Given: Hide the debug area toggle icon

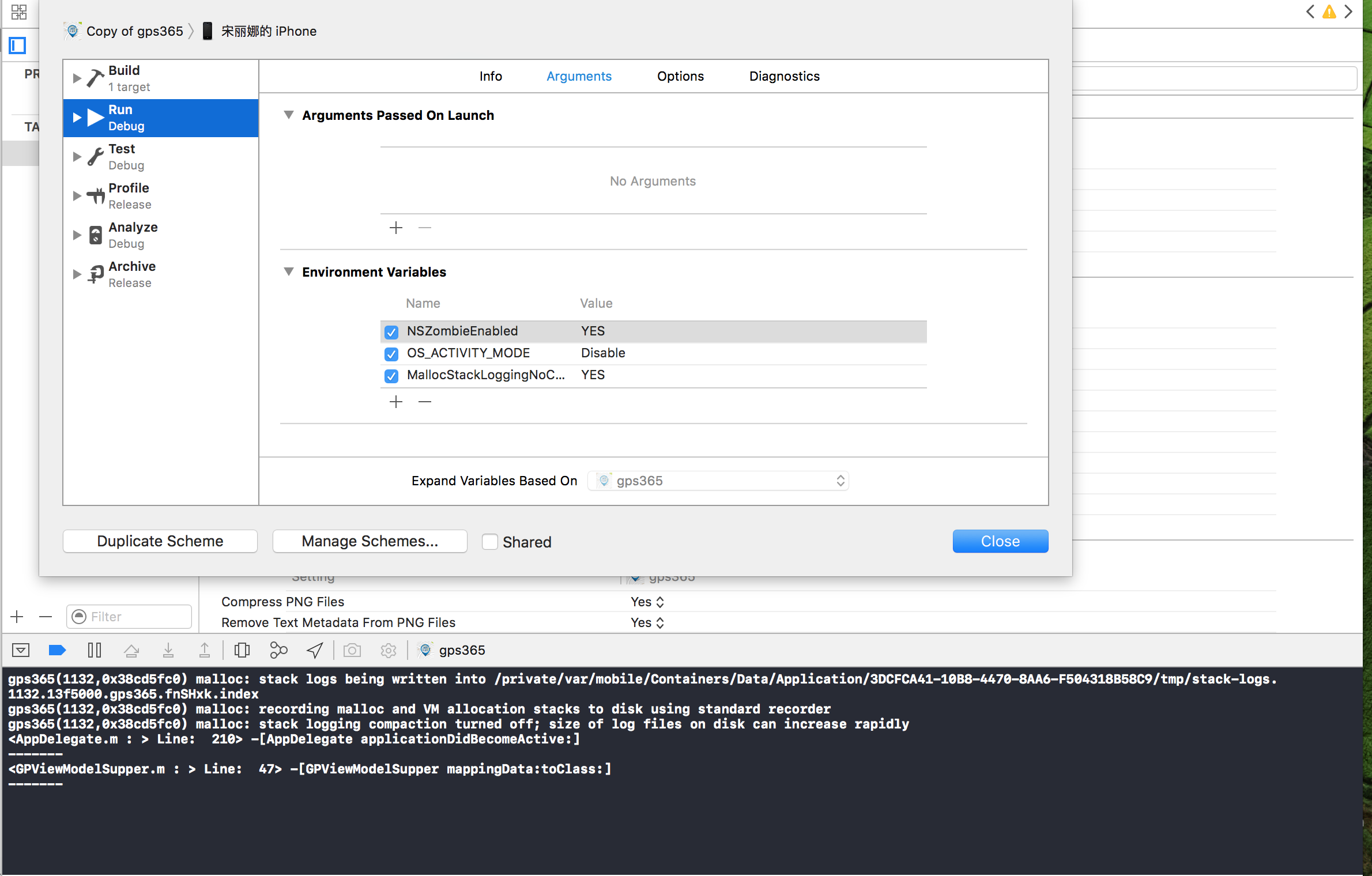Looking at the screenshot, I should click(21, 650).
